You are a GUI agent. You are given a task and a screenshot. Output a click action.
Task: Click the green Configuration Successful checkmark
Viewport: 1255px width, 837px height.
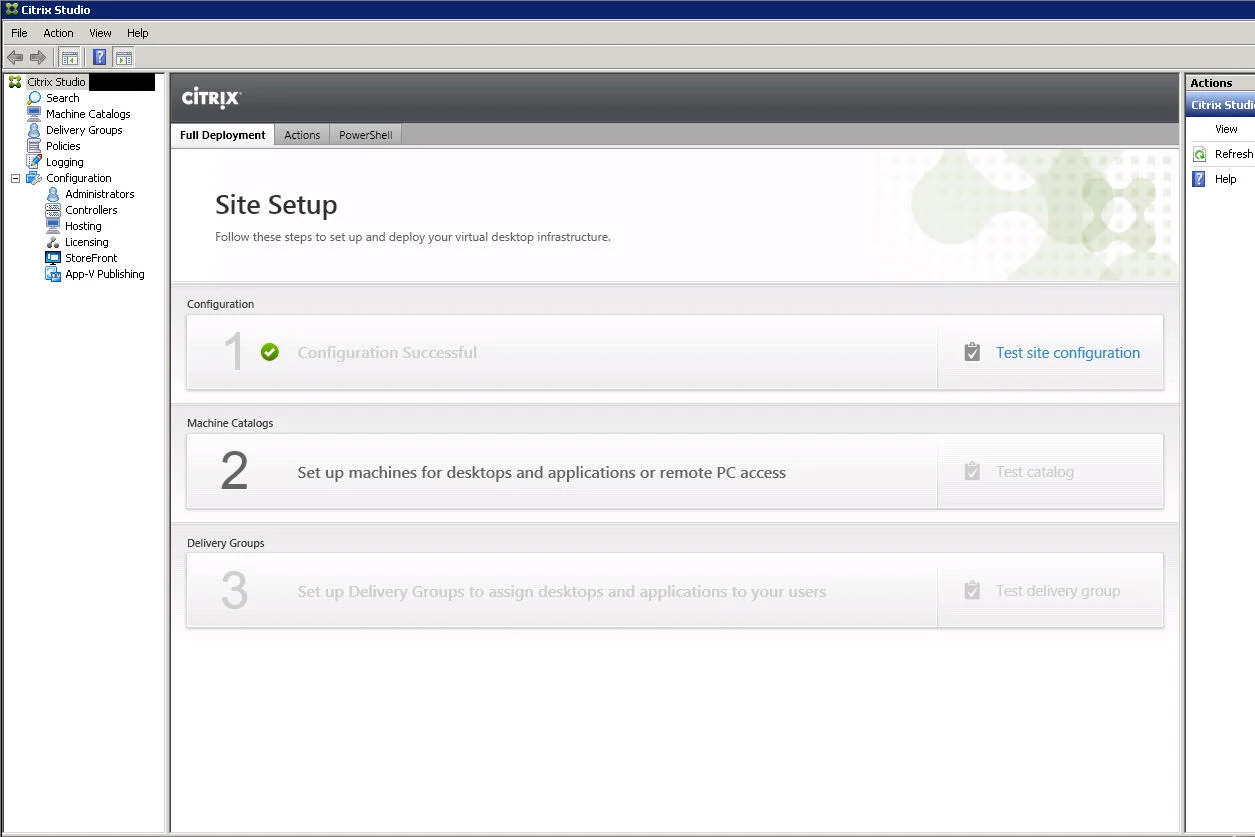point(269,352)
